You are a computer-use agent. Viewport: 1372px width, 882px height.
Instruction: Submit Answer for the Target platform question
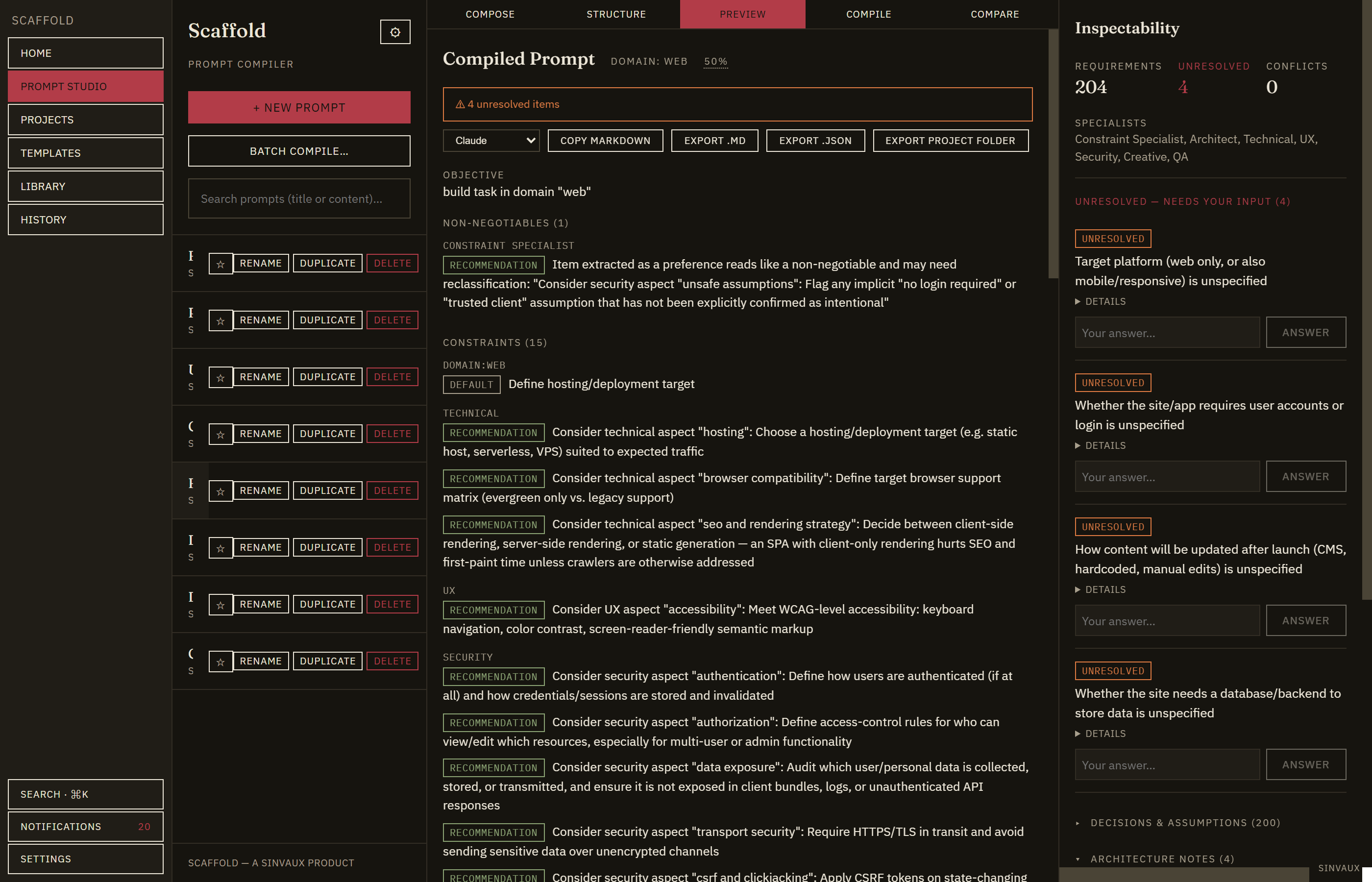[x=1305, y=332]
